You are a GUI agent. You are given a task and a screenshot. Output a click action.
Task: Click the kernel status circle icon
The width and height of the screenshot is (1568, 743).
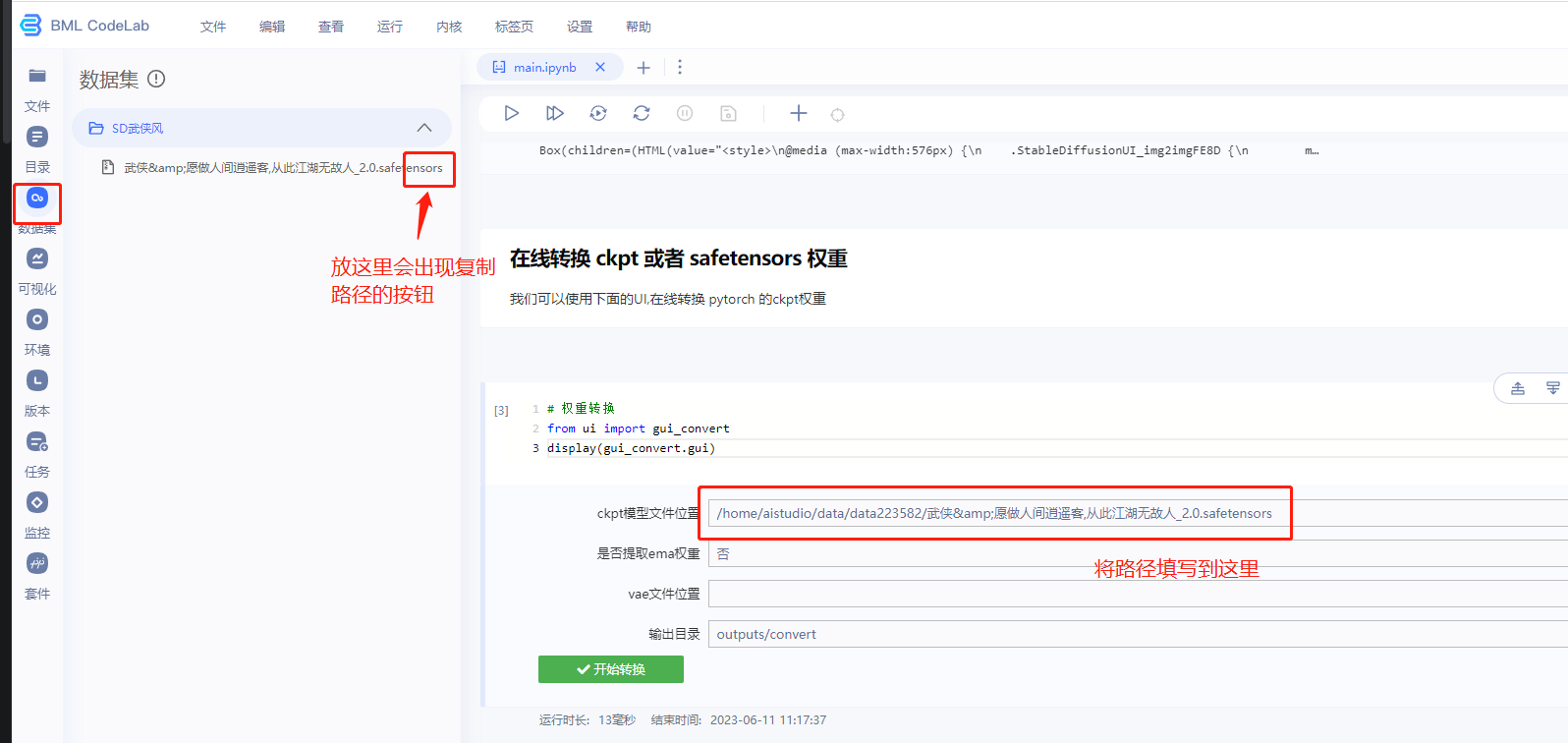[837, 115]
